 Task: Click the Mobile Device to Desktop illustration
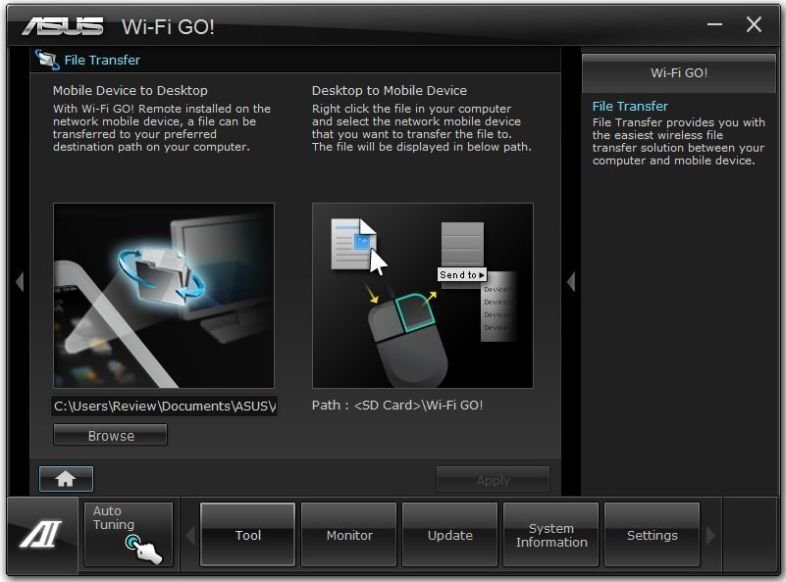164,295
